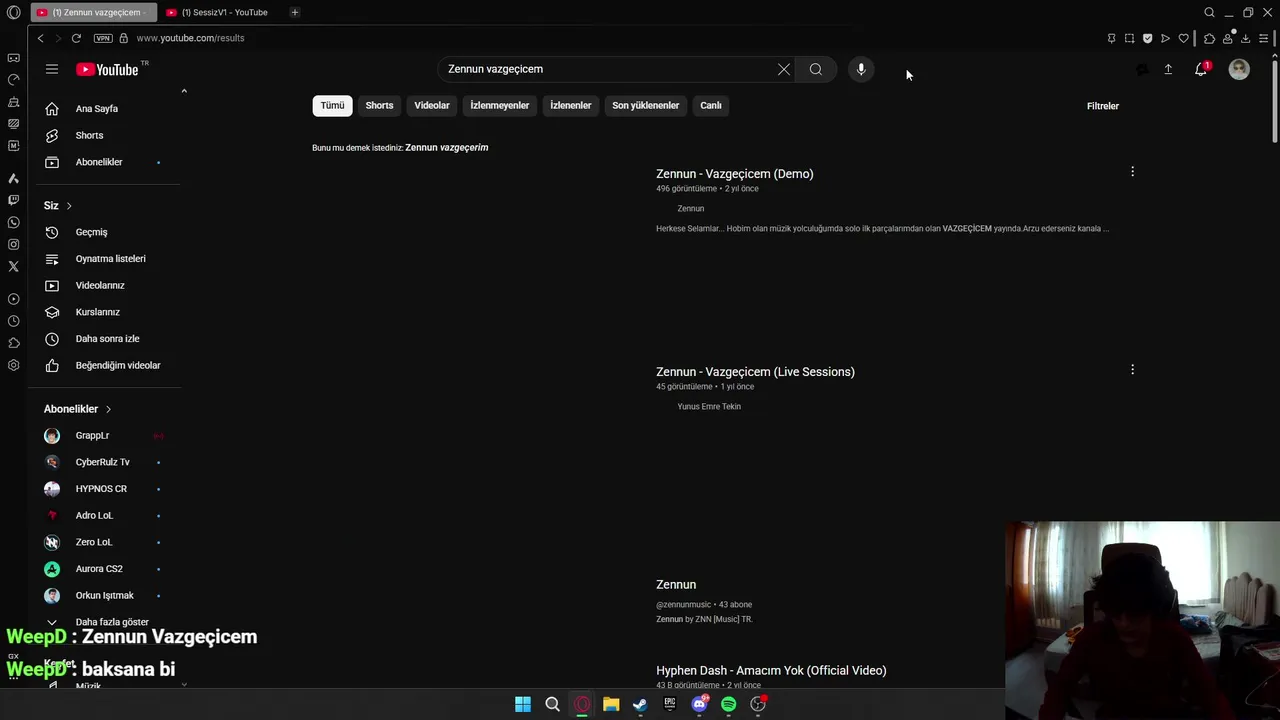
Task: Clear the search box with X
Action: pyautogui.click(x=784, y=69)
